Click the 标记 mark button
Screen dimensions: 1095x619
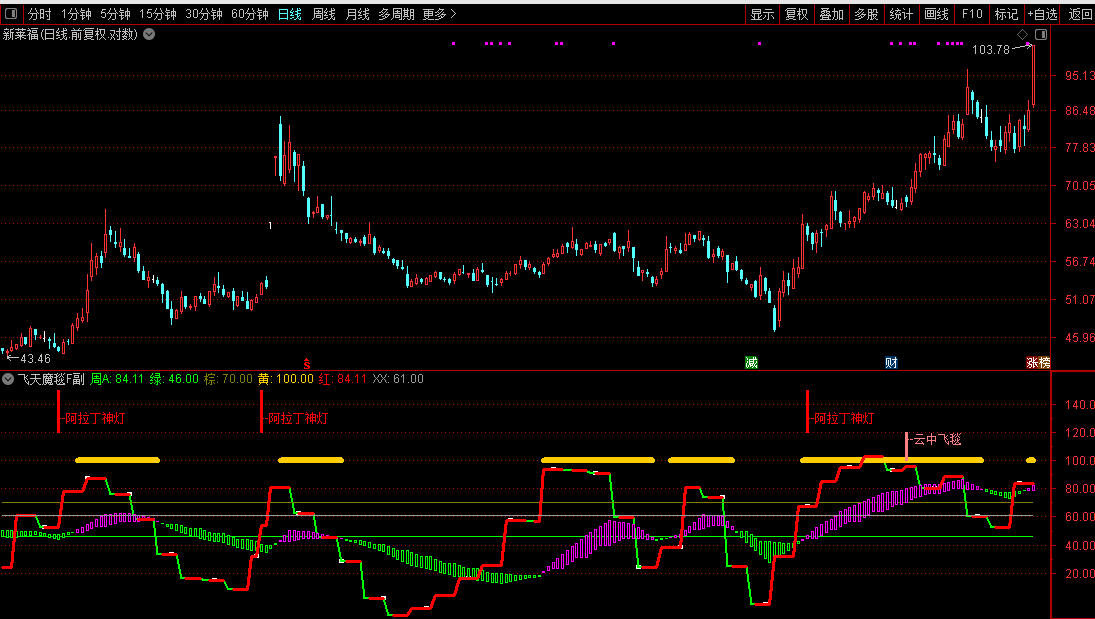(x=1006, y=14)
